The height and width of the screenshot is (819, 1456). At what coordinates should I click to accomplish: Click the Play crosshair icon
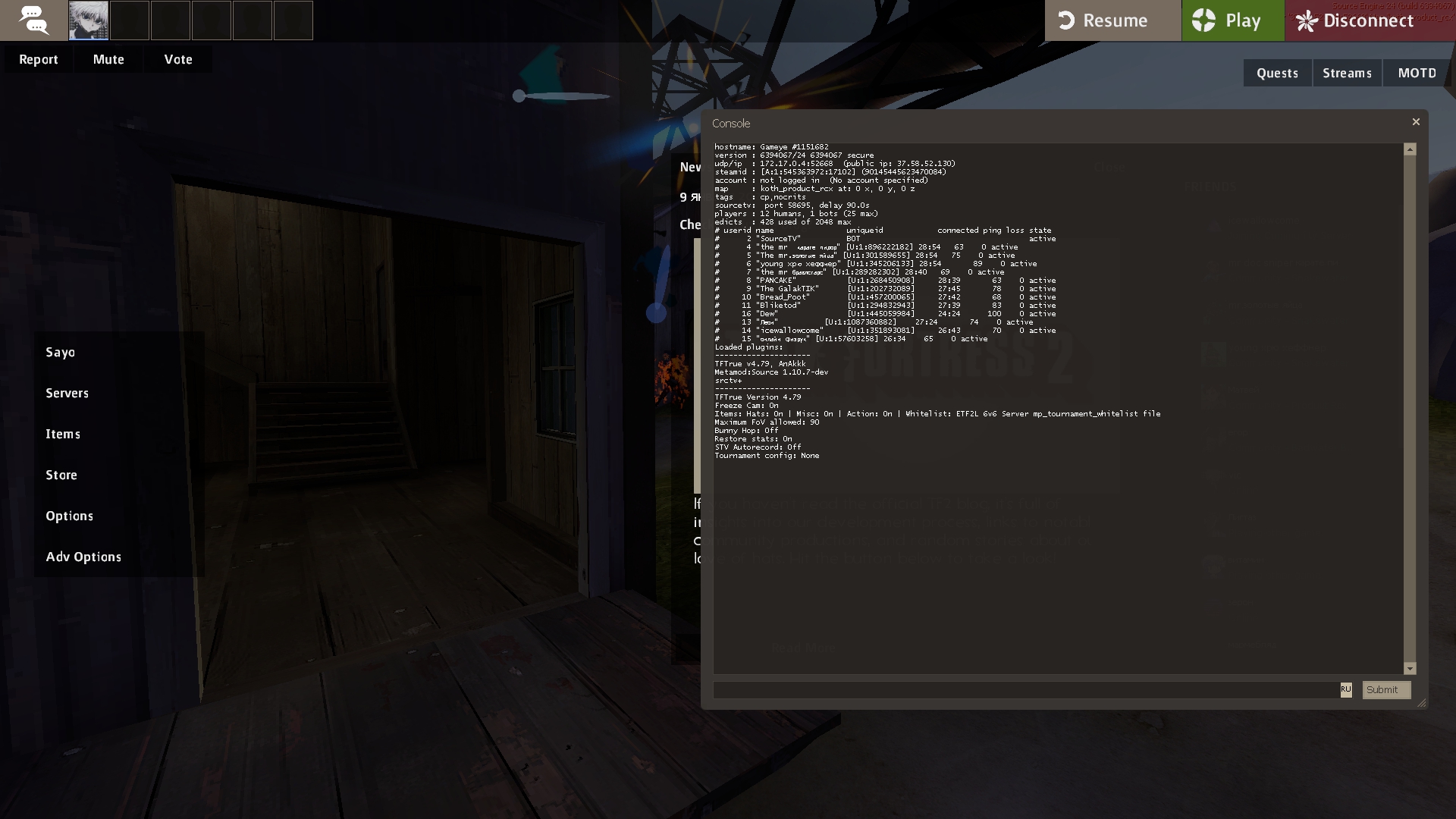(x=1203, y=20)
